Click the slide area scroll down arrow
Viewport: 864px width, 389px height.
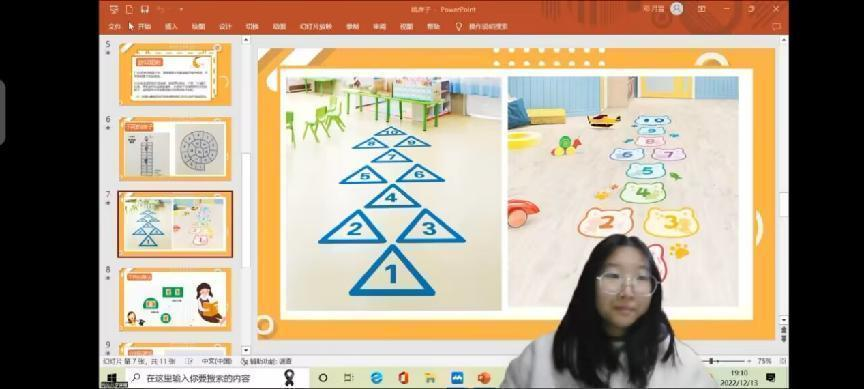783,320
